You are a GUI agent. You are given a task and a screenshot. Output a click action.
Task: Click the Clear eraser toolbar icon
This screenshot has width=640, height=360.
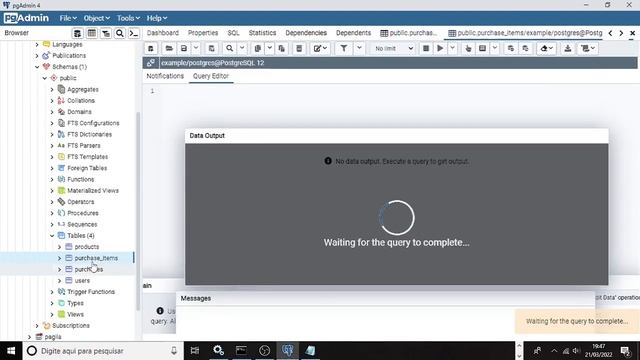[x=546, y=49]
